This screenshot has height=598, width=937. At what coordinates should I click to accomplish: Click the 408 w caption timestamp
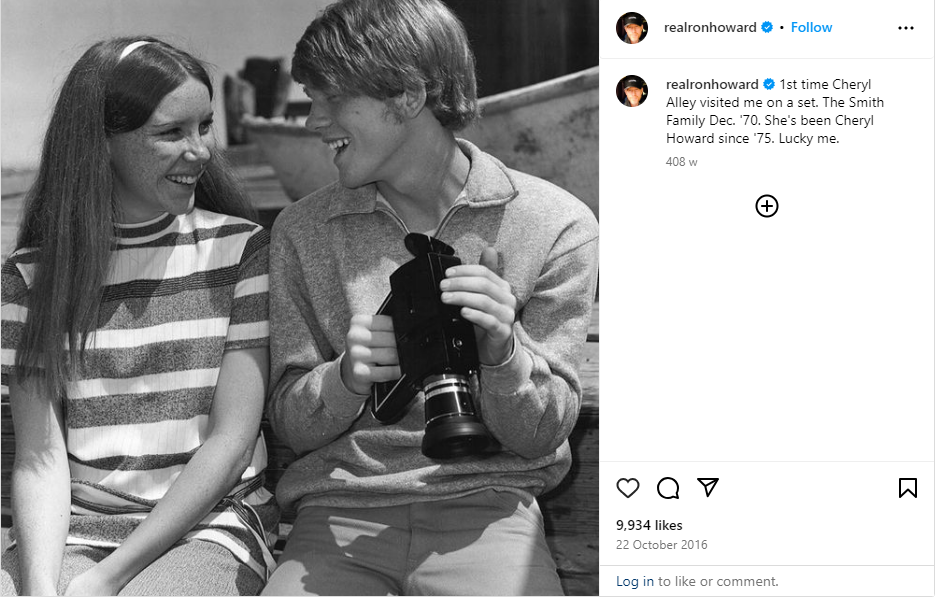tap(681, 162)
